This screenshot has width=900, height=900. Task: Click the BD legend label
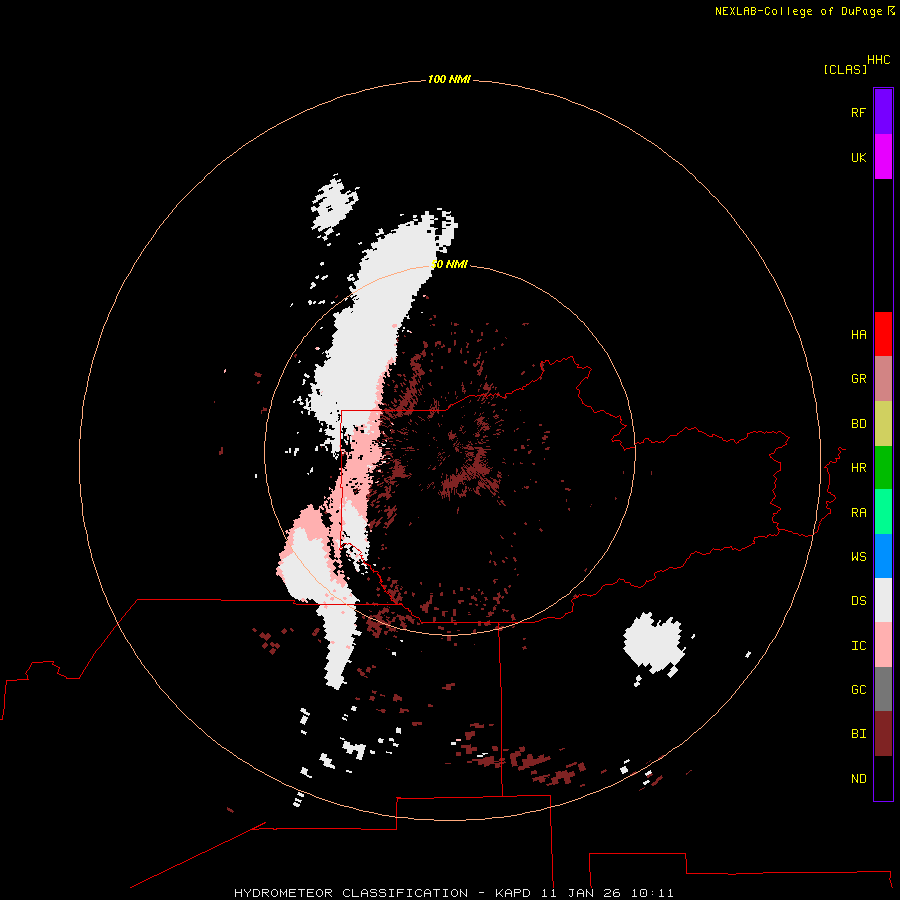pyautogui.click(x=858, y=424)
